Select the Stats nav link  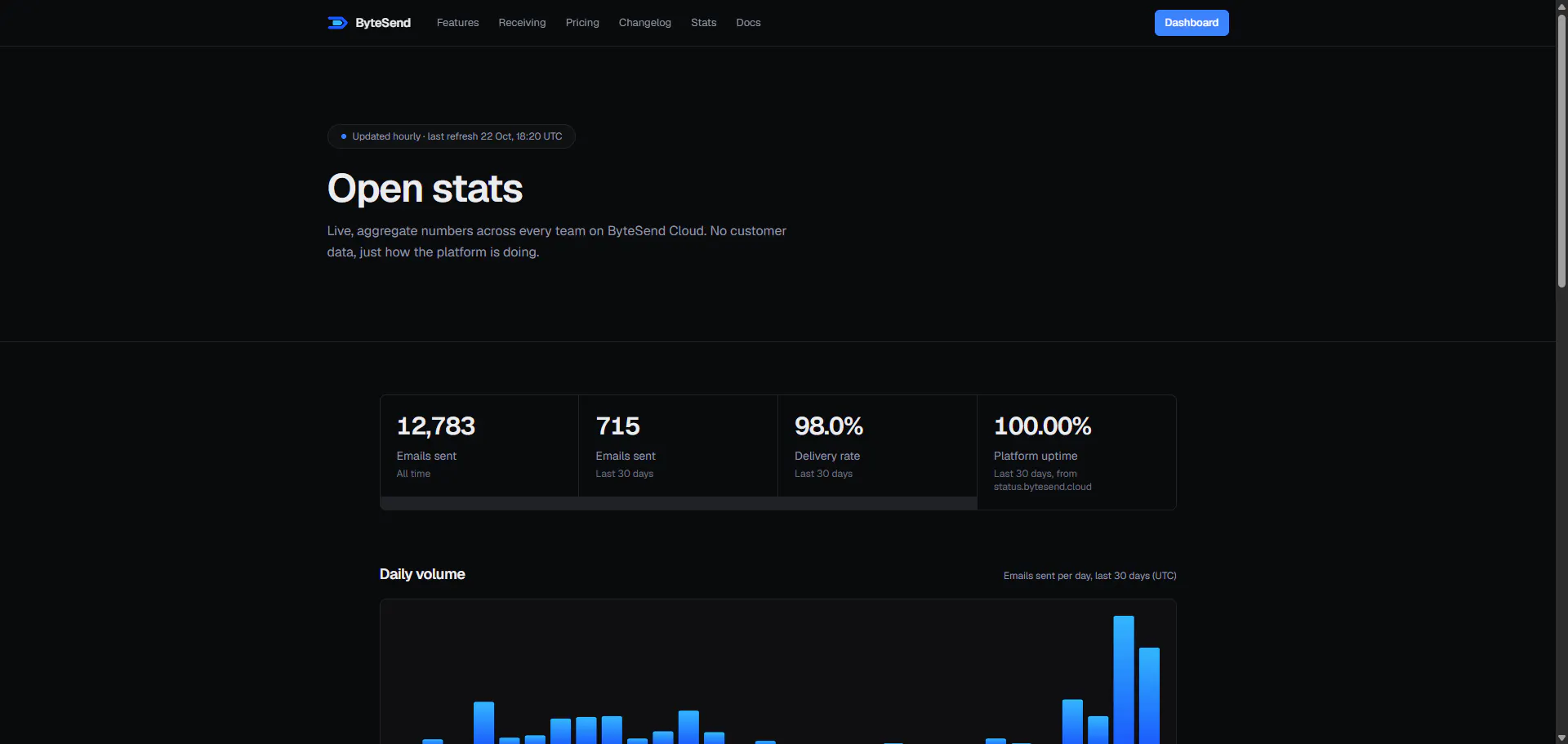(703, 23)
